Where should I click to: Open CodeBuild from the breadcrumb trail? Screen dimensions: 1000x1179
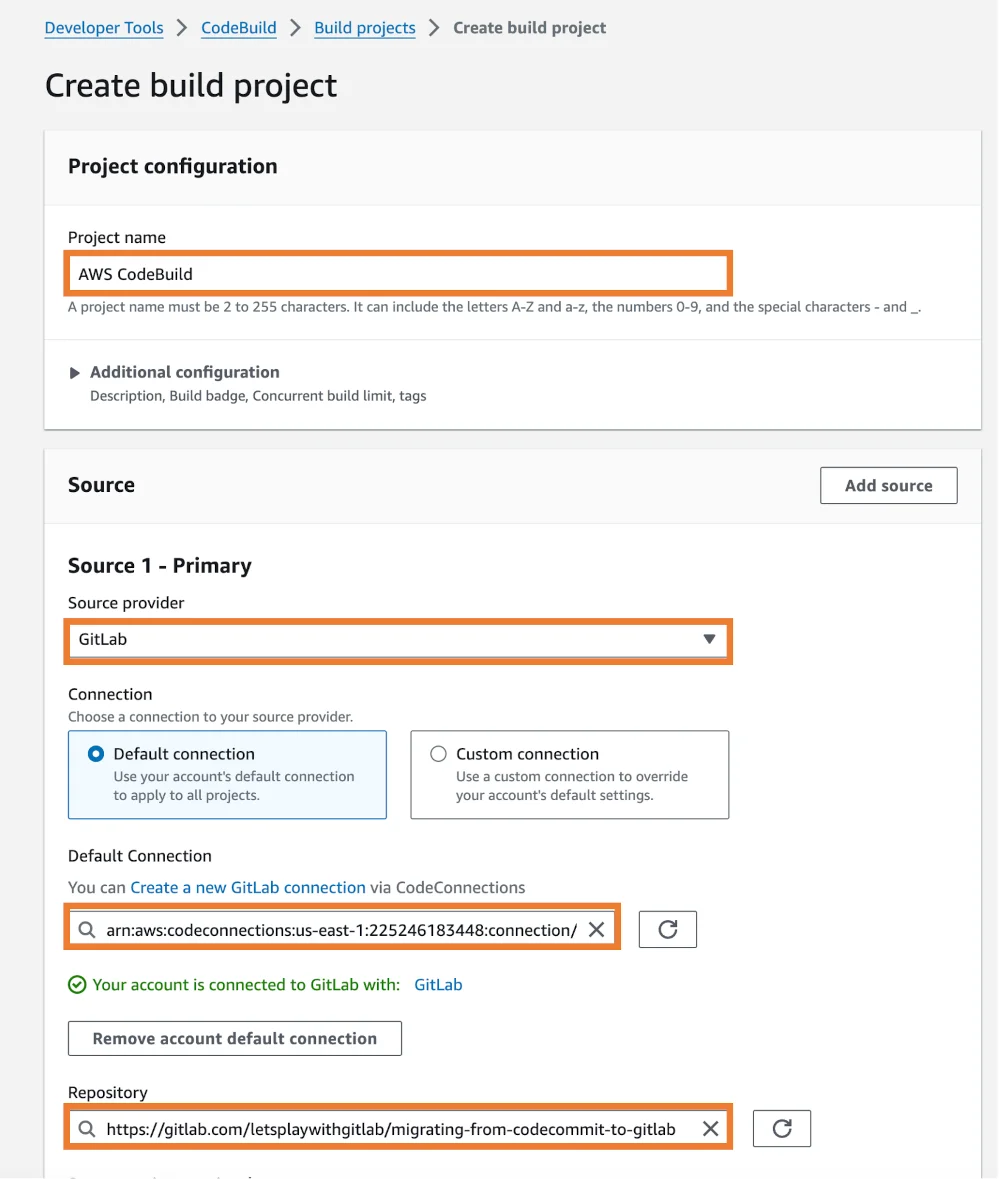coord(238,27)
